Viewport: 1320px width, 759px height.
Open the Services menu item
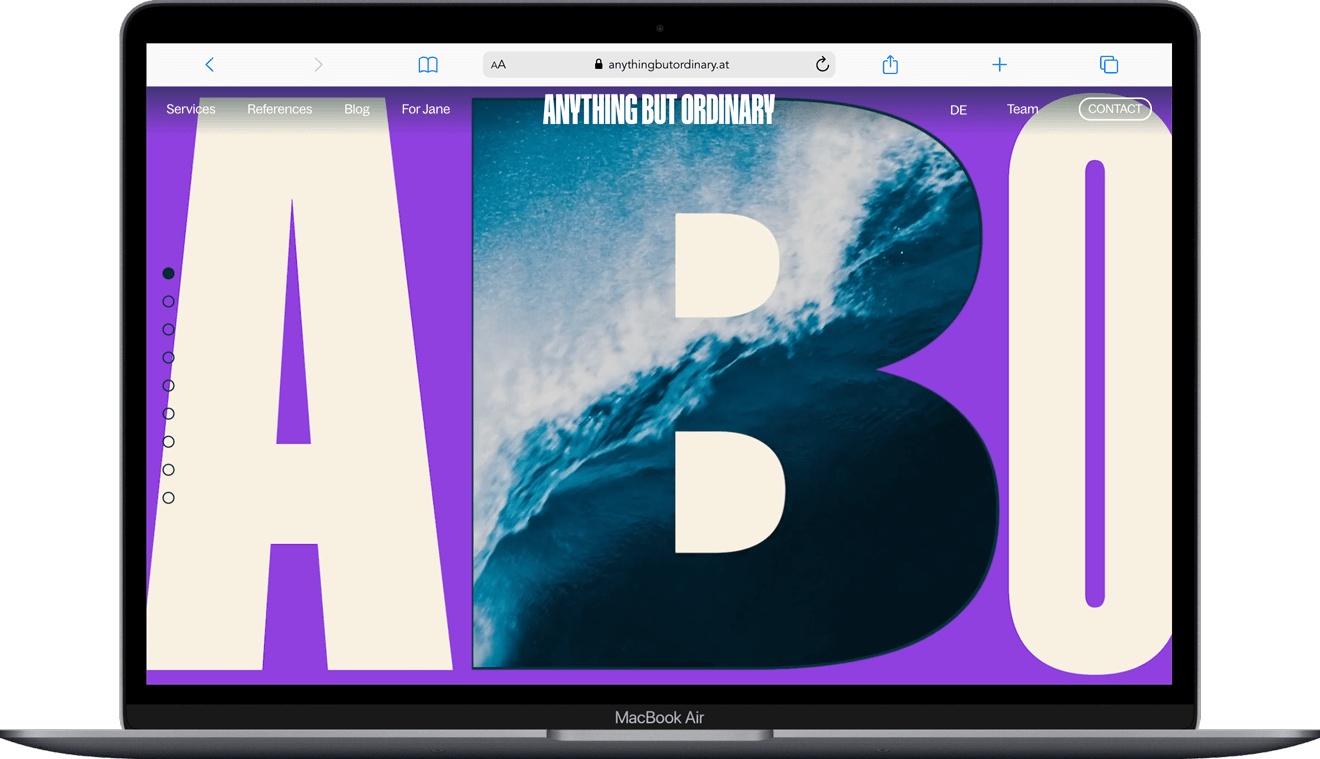(191, 109)
